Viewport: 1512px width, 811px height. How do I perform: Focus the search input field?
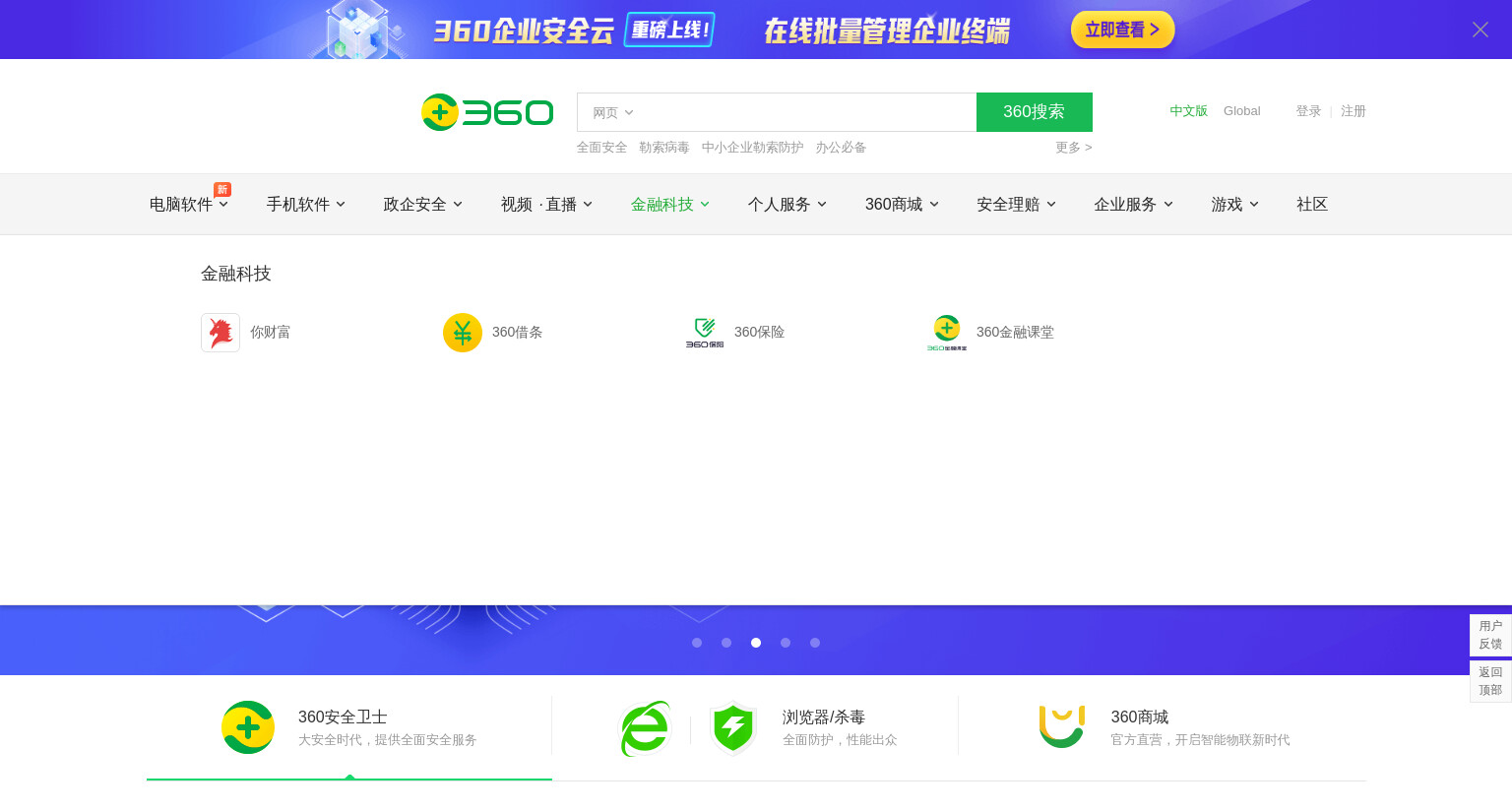pos(807,112)
